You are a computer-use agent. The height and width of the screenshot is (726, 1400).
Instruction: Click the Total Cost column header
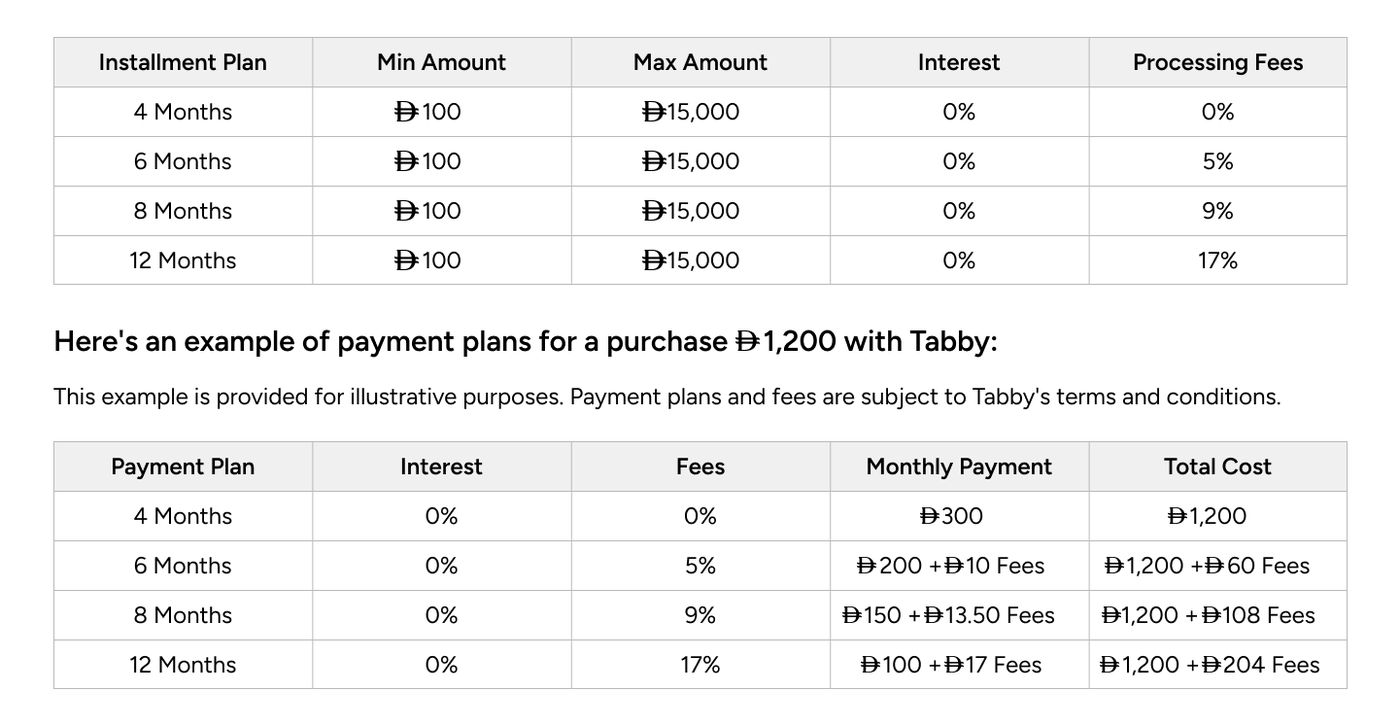tap(1217, 467)
